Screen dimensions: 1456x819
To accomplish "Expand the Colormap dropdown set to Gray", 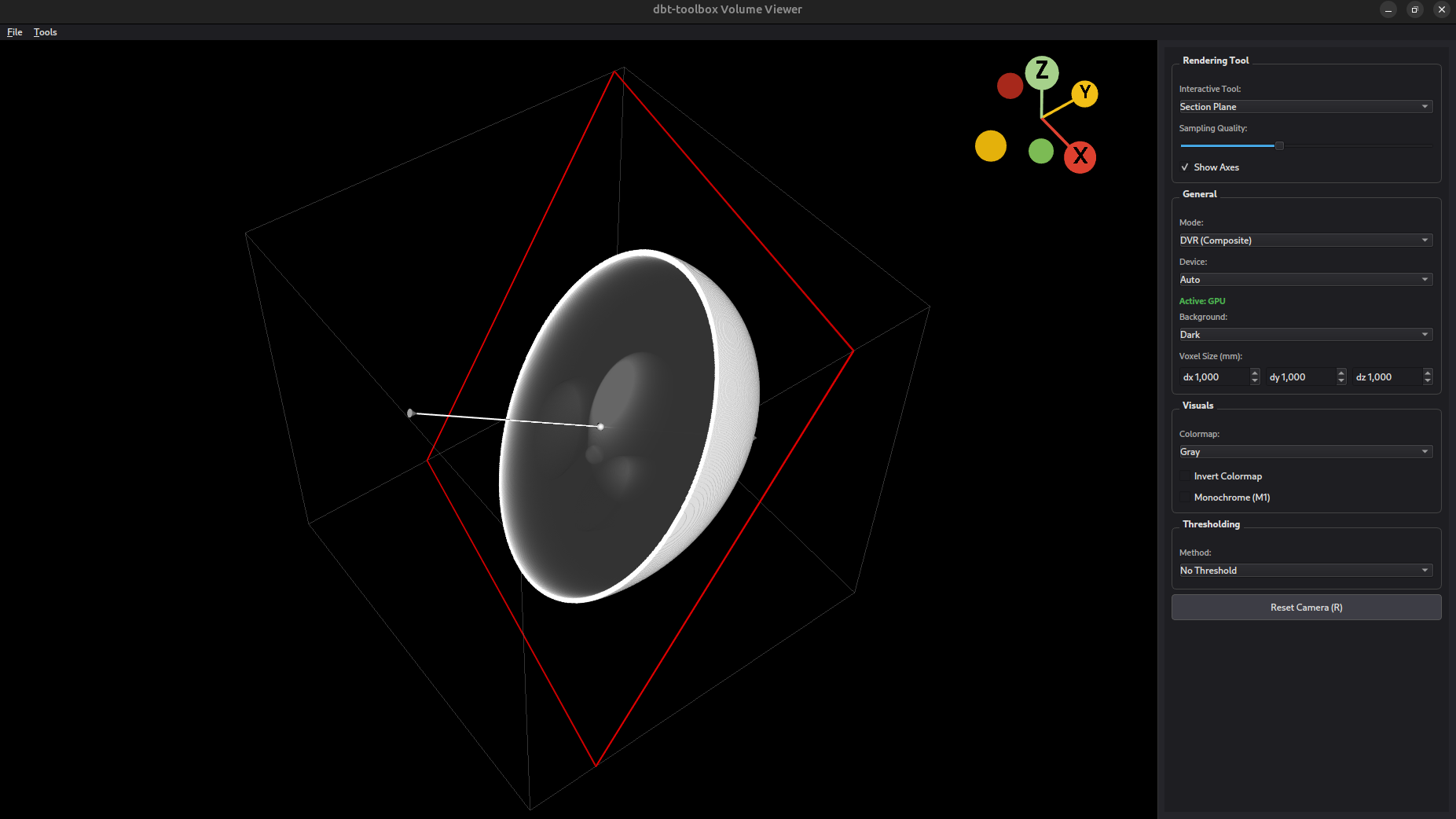I will (1304, 452).
